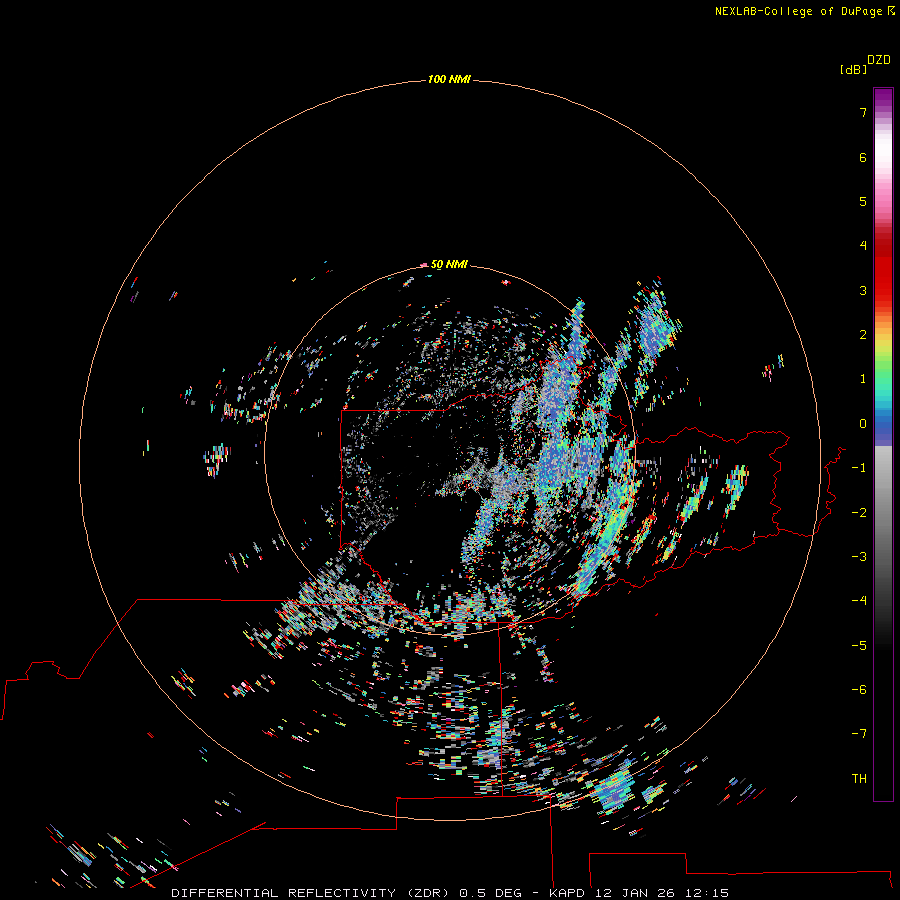The height and width of the screenshot is (900, 900).
Task: Click the -2 value on color scale
Action: [859, 513]
